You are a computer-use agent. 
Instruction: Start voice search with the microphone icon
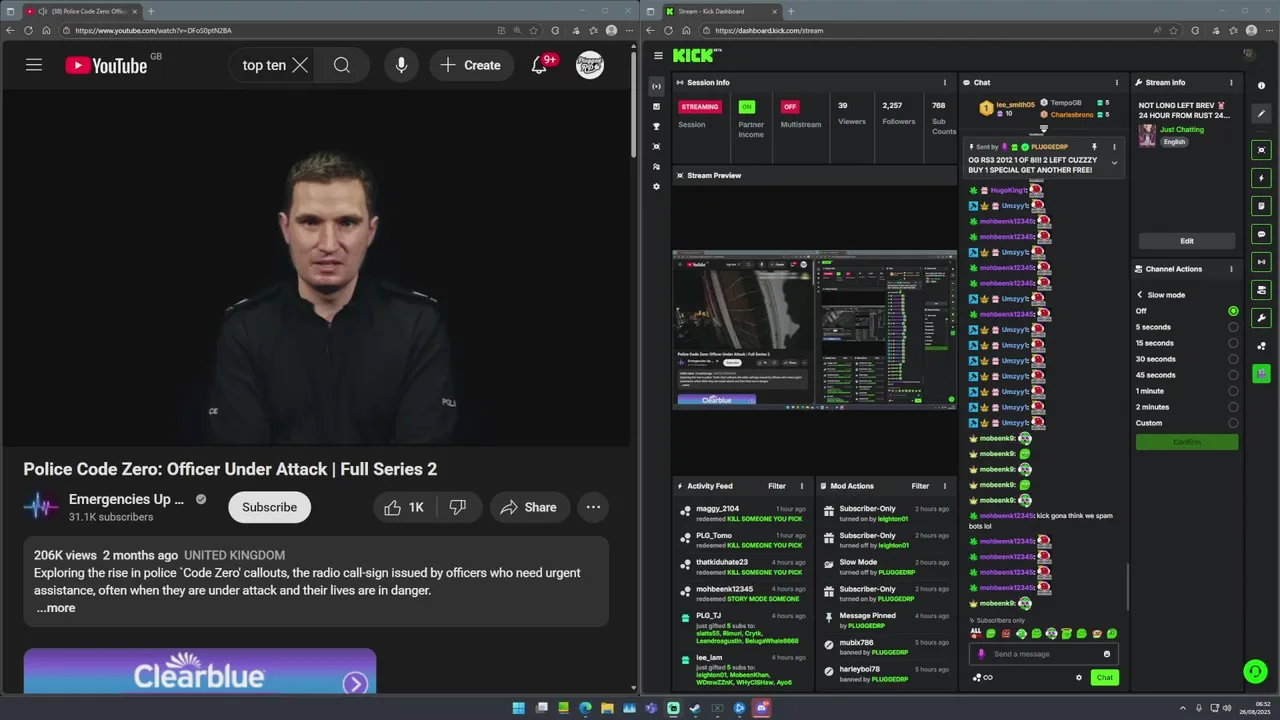point(401,65)
